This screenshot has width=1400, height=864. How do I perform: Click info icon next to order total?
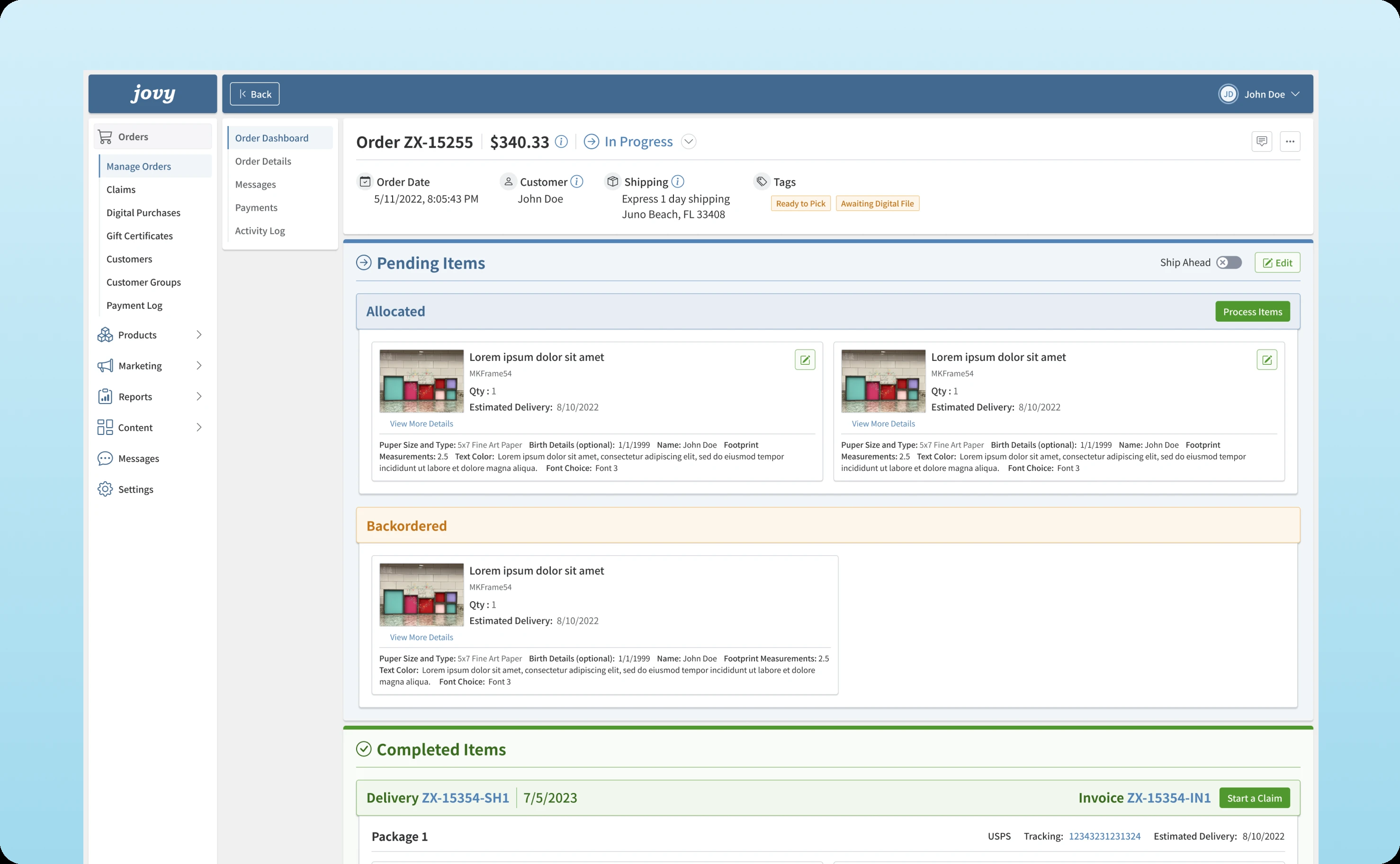[x=561, y=141]
